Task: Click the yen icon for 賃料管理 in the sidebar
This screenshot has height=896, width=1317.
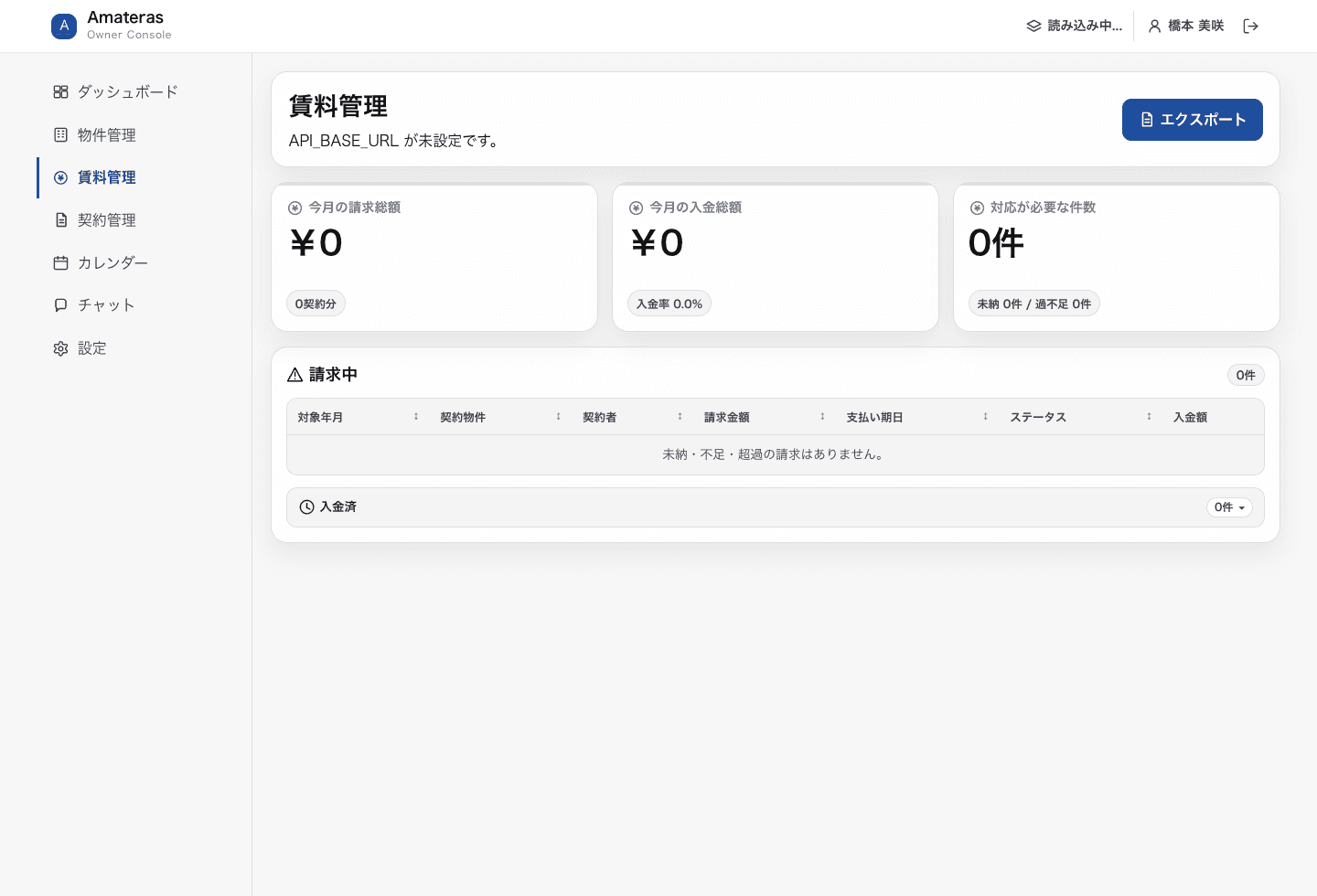Action: click(x=60, y=177)
